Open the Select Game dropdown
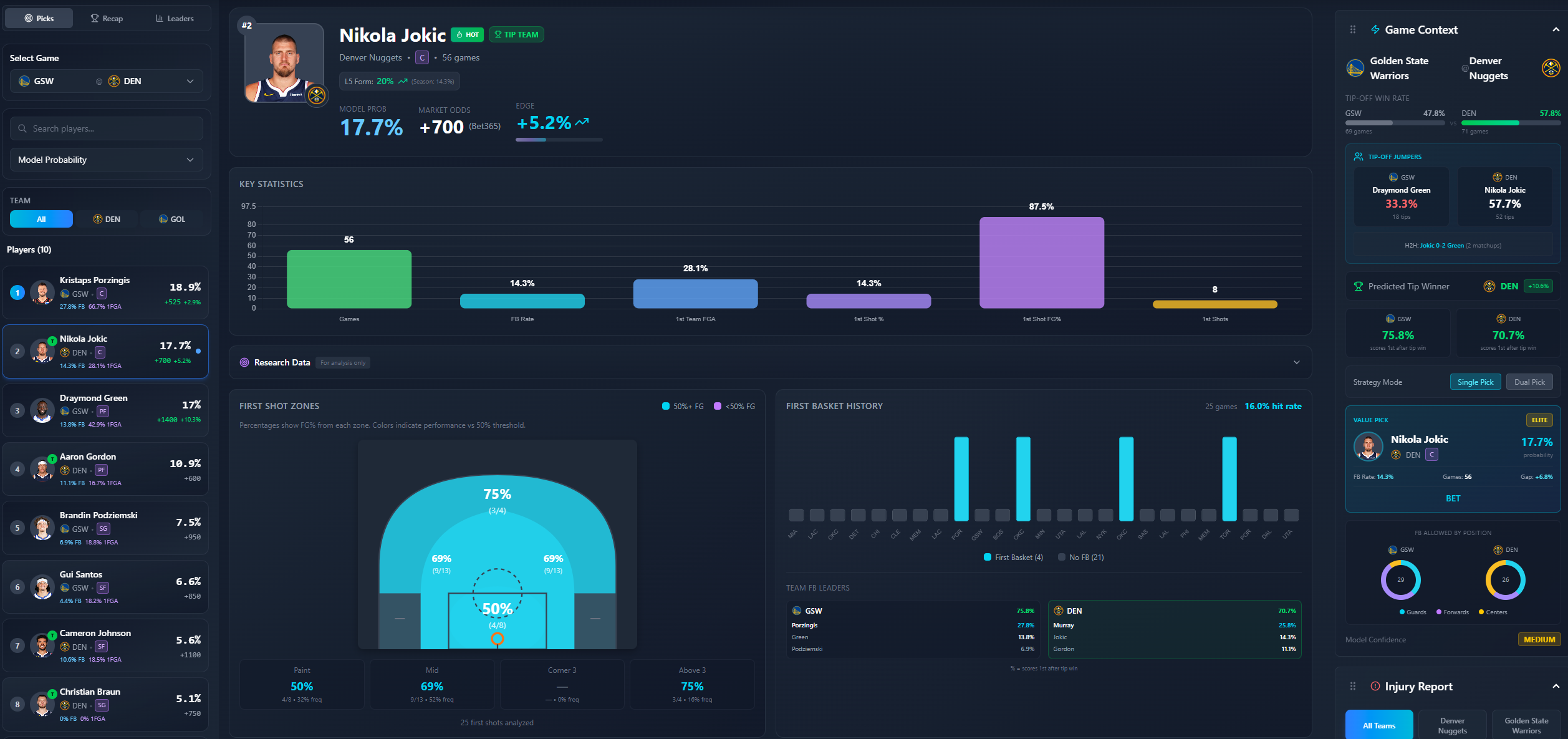 (107, 81)
